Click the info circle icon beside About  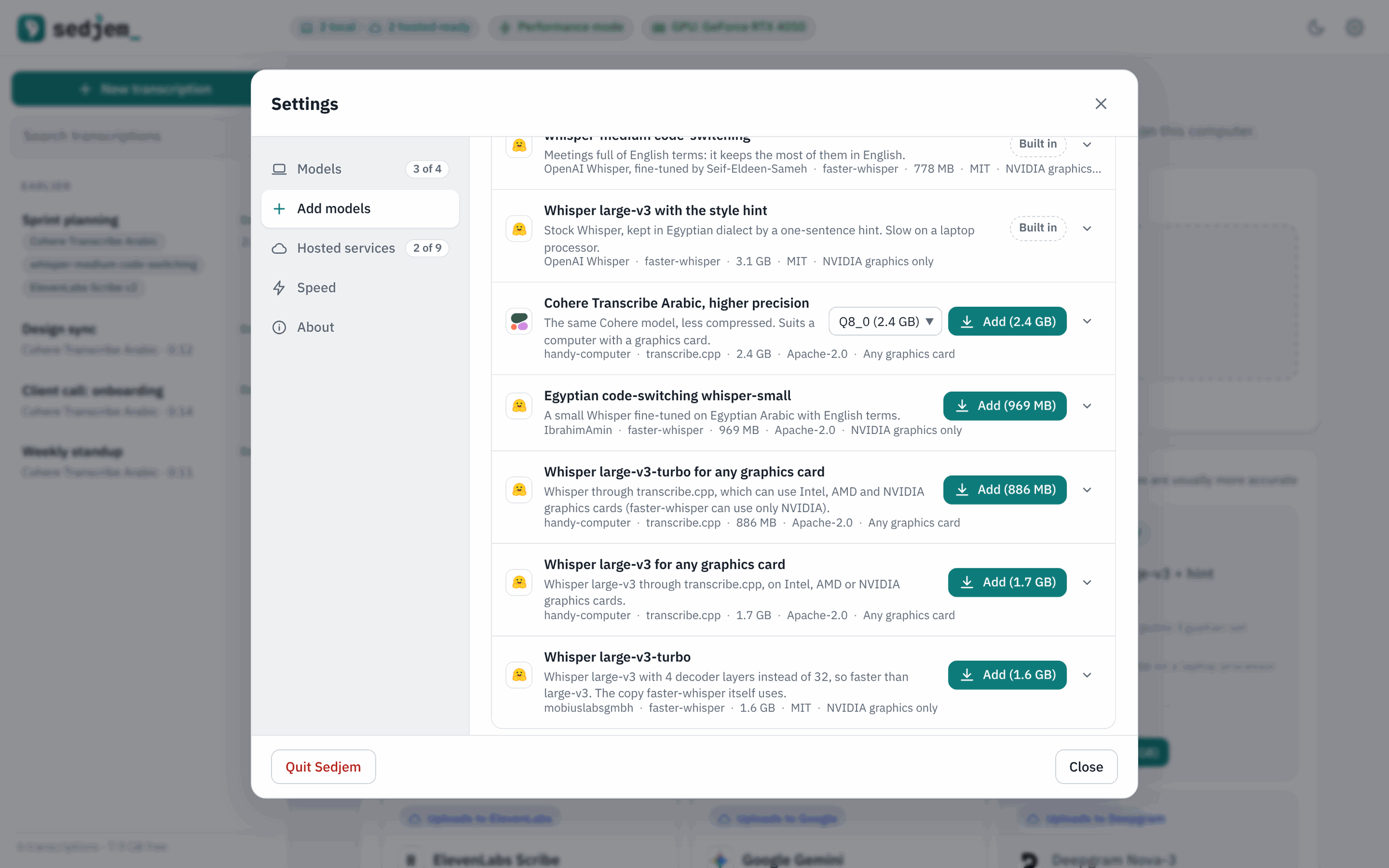point(279,327)
